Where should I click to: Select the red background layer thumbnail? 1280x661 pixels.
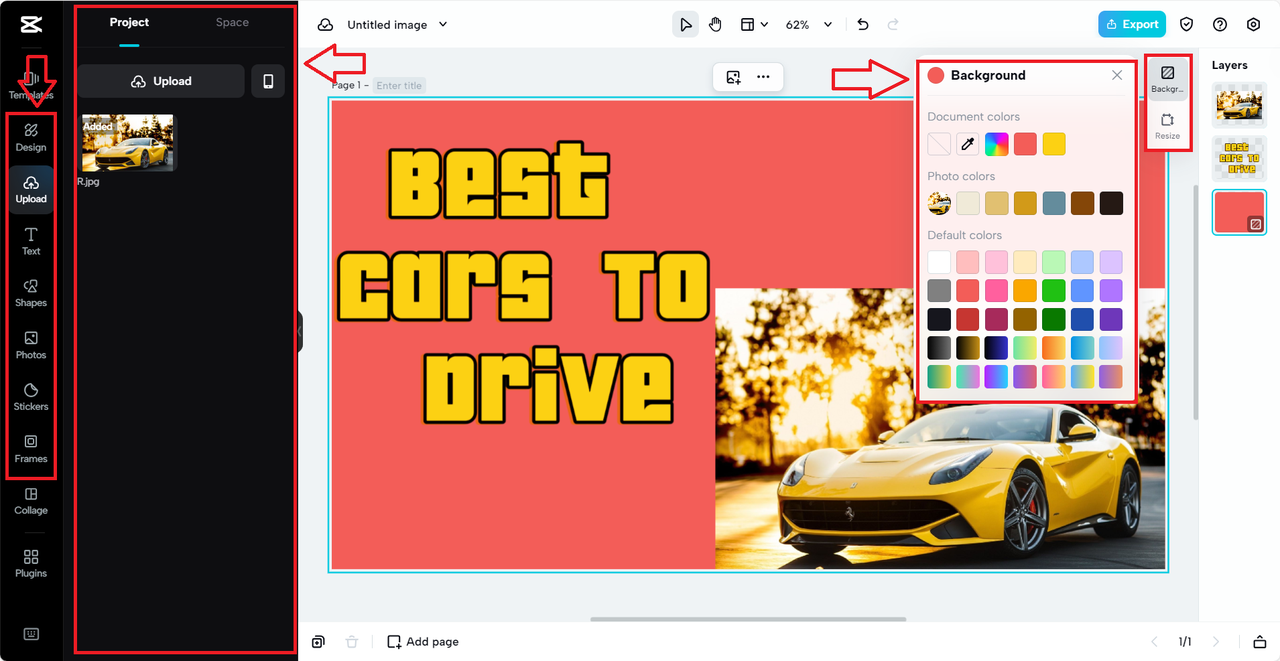pyautogui.click(x=1239, y=212)
